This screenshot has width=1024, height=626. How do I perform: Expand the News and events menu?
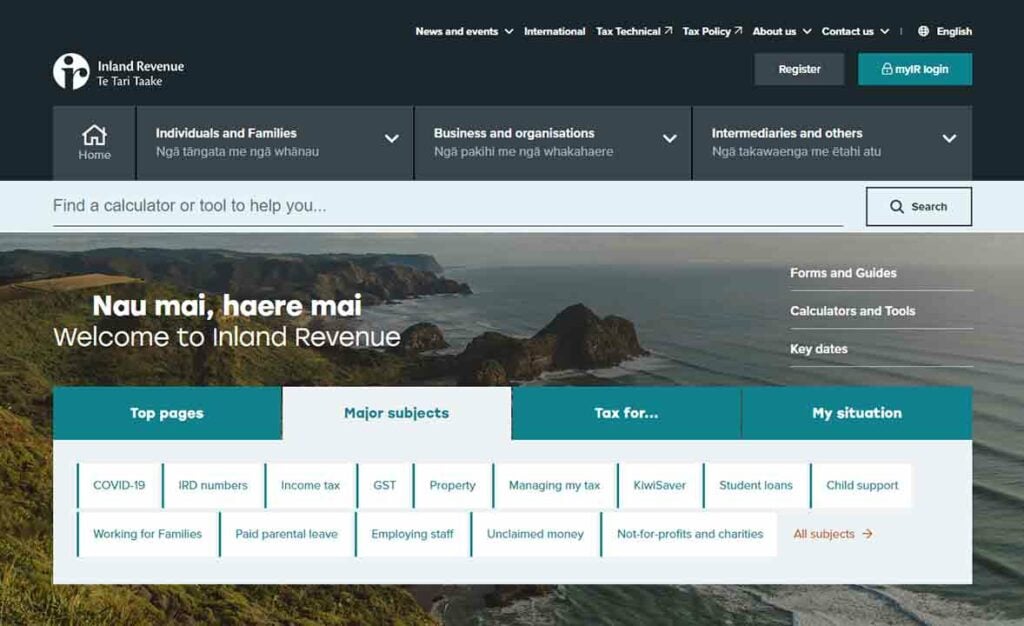(x=464, y=31)
